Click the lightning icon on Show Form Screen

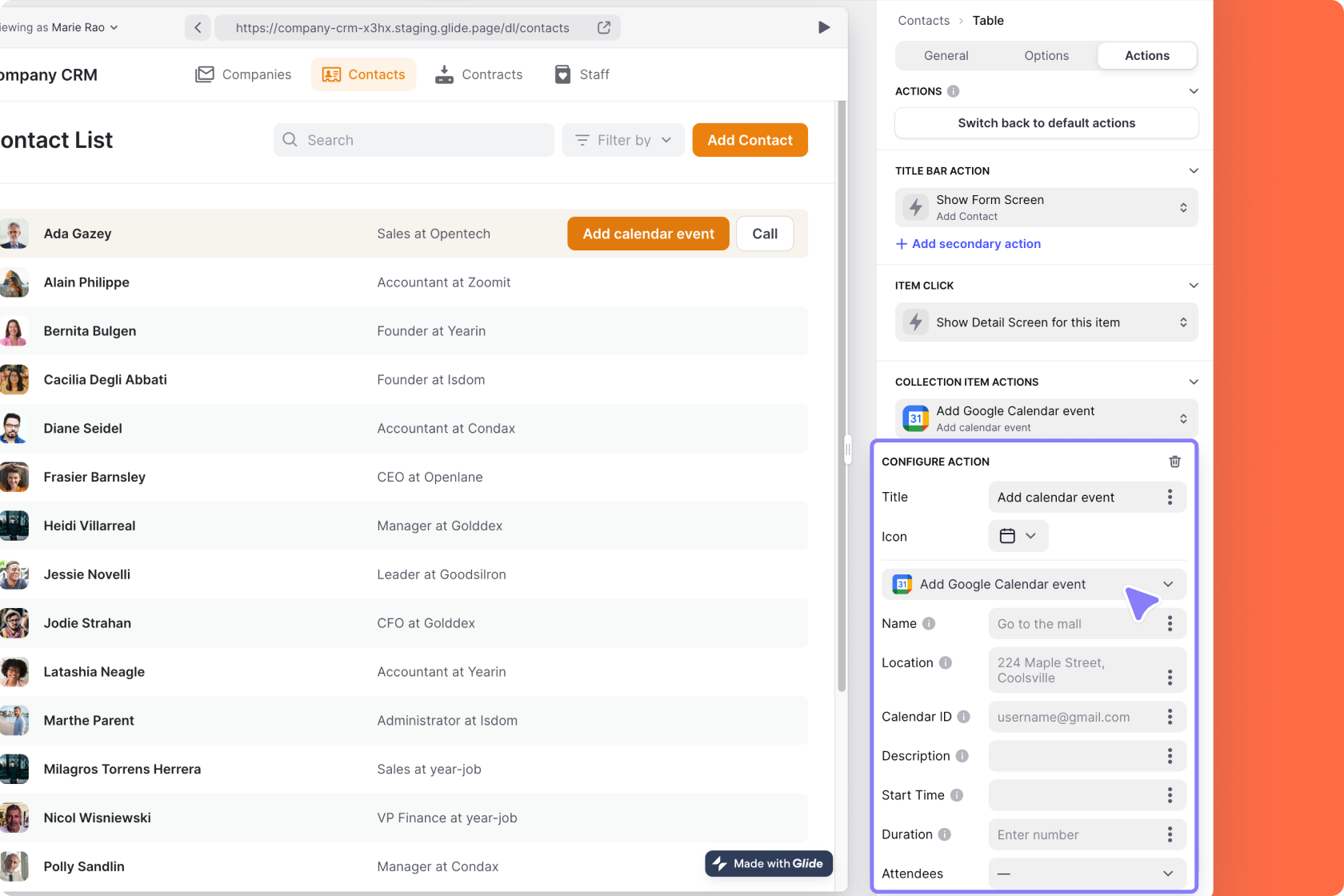pyautogui.click(x=915, y=207)
